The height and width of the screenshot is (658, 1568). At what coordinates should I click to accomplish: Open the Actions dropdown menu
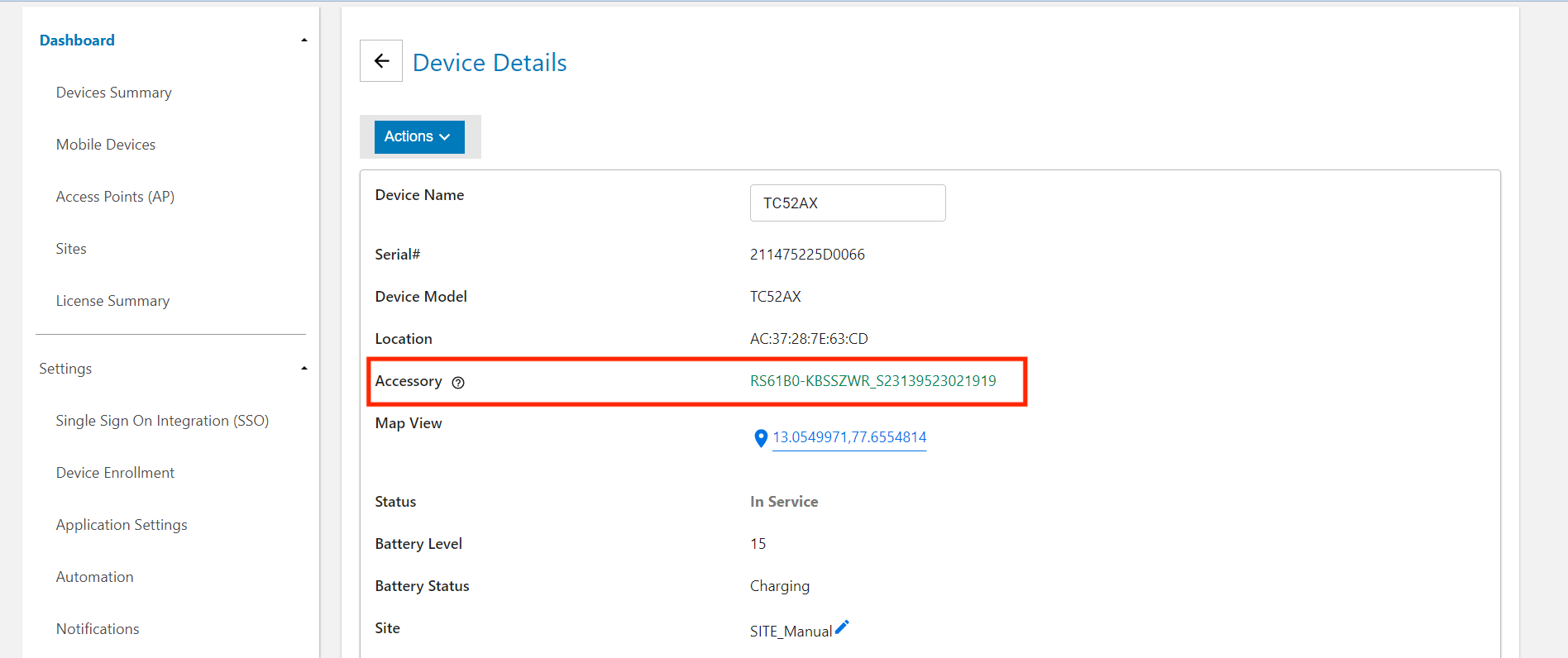pyautogui.click(x=419, y=137)
